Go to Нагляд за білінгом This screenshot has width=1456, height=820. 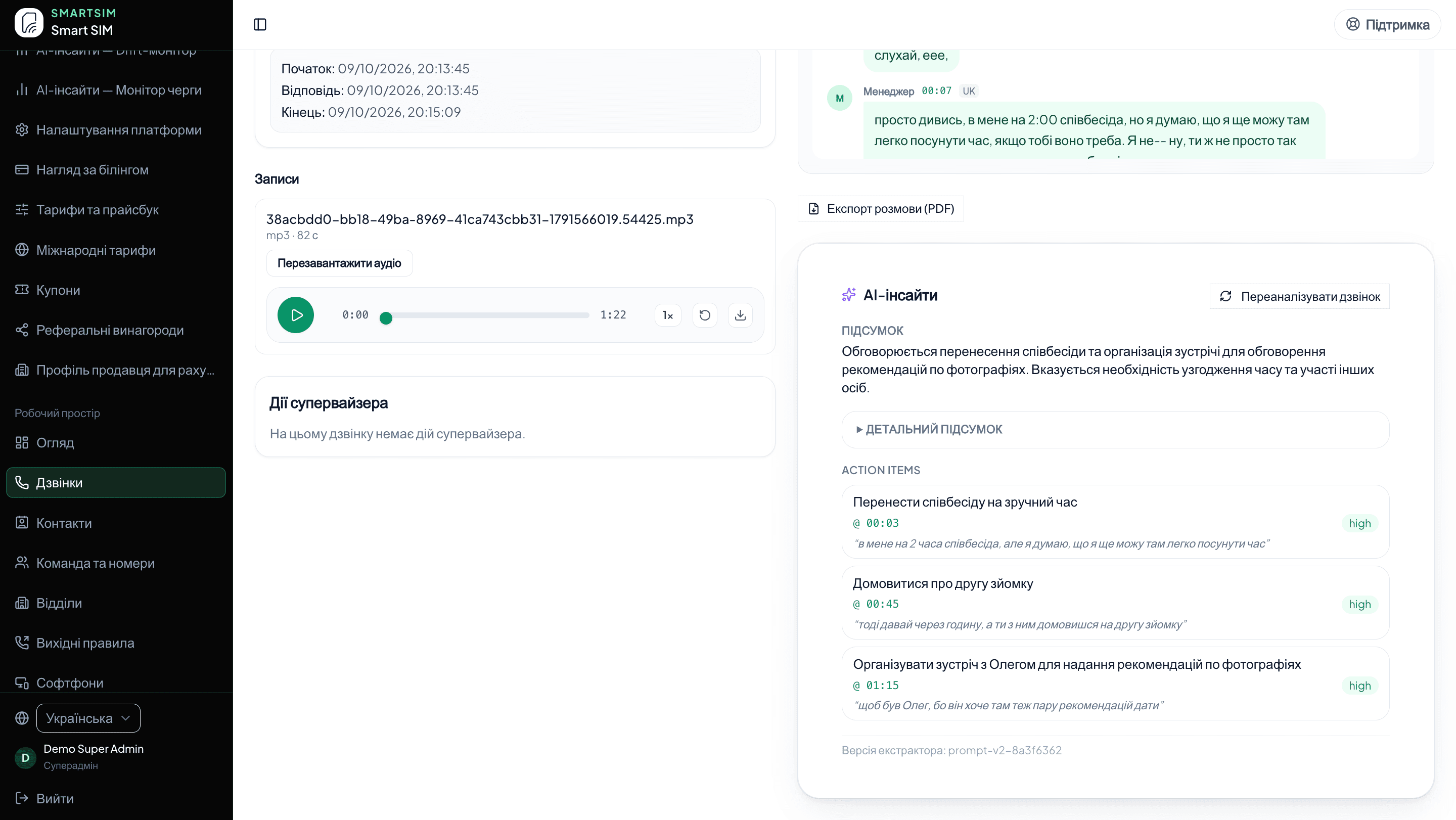pyautogui.click(x=116, y=169)
